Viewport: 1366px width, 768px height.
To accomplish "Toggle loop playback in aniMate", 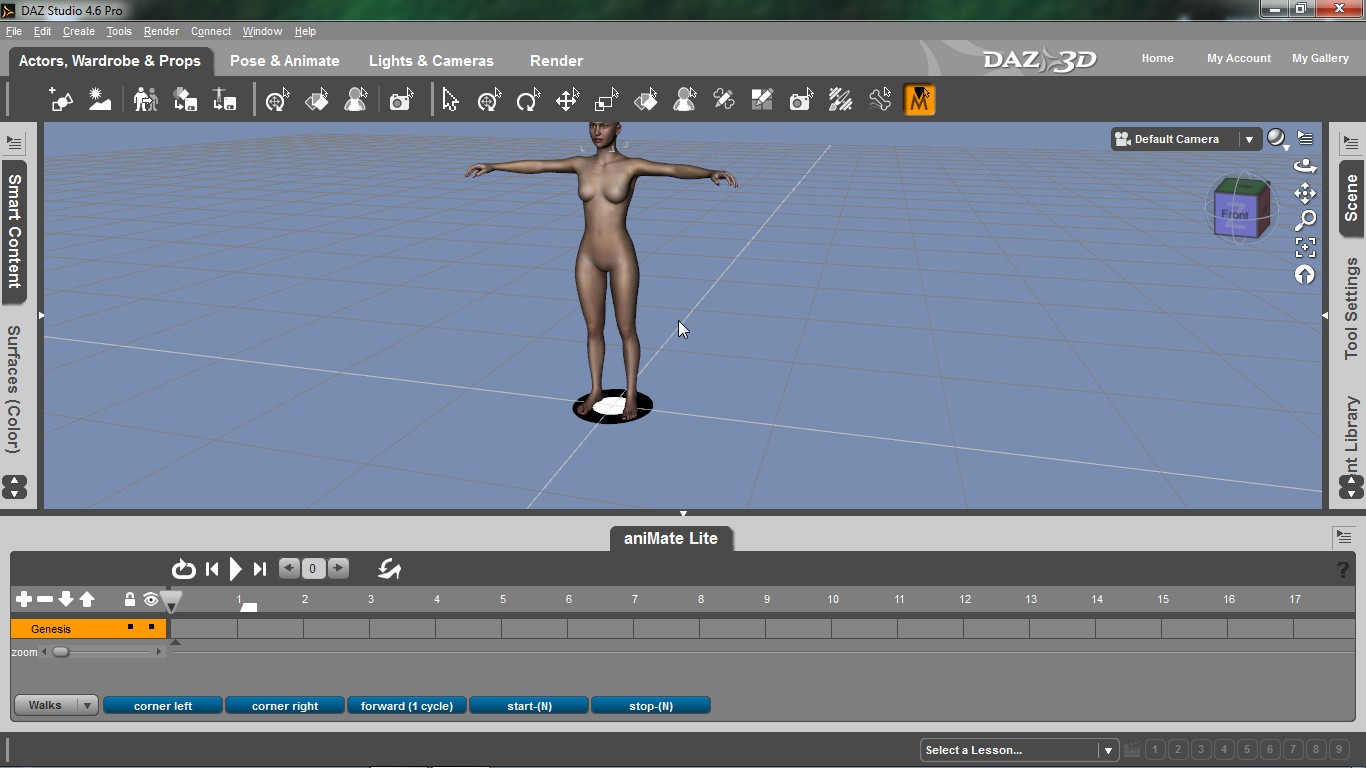I will click(183, 569).
